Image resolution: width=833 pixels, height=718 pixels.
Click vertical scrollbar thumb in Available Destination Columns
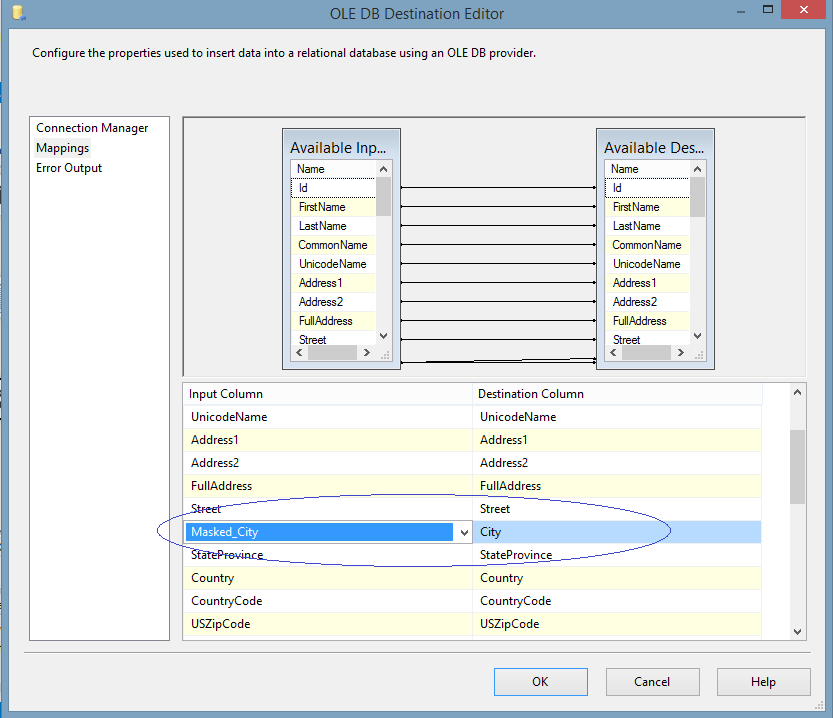pyautogui.click(x=698, y=196)
